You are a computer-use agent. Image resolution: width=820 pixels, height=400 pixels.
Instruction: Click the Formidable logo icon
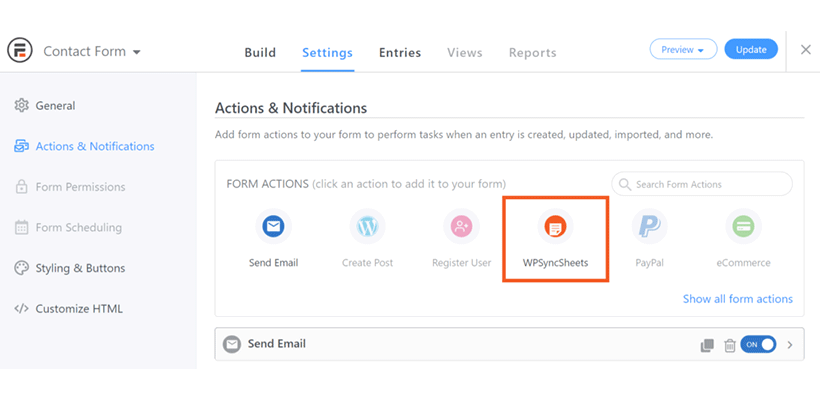pos(20,50)
